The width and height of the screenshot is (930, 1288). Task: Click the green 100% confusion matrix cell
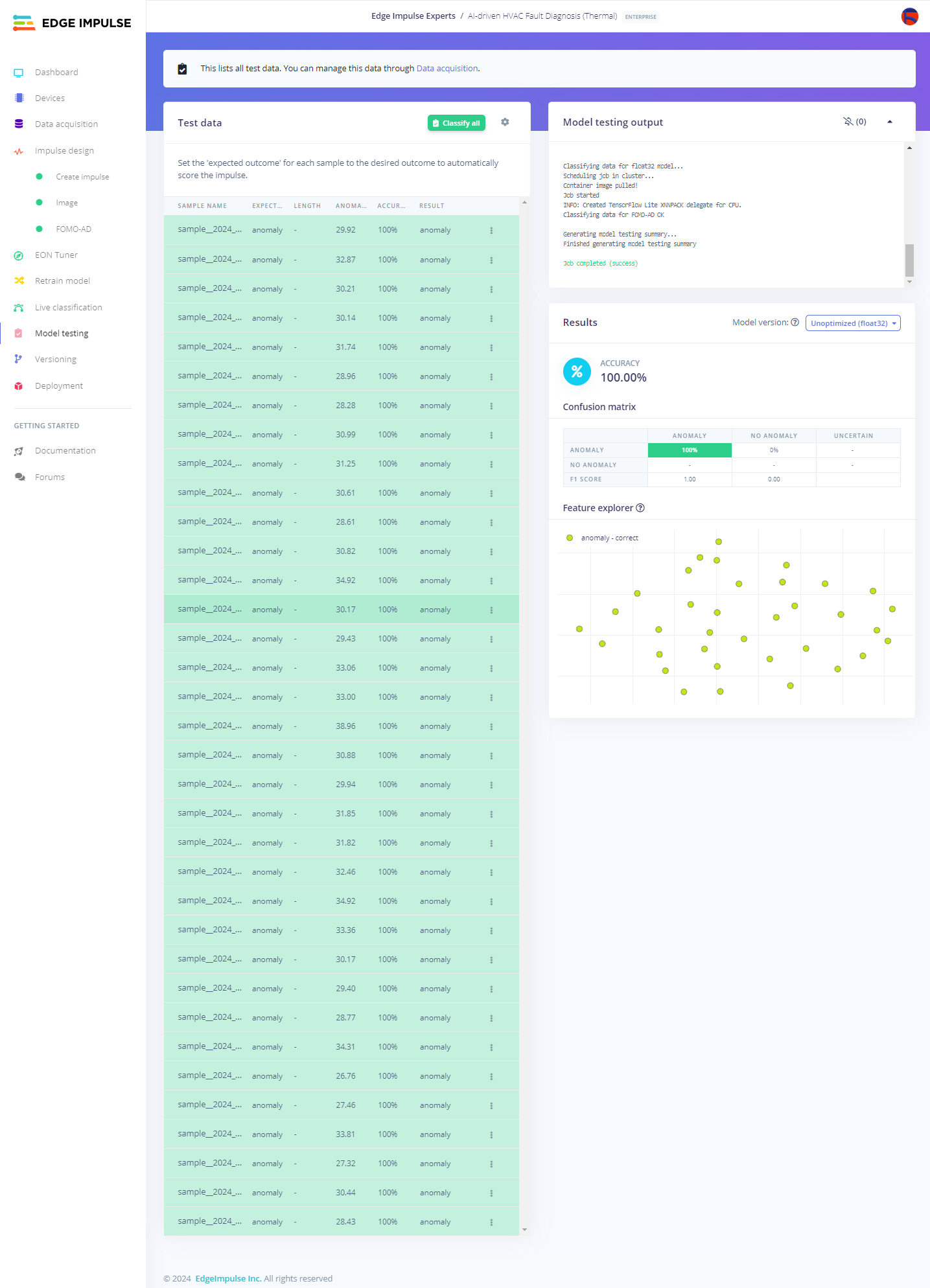[x=690, y=450]
